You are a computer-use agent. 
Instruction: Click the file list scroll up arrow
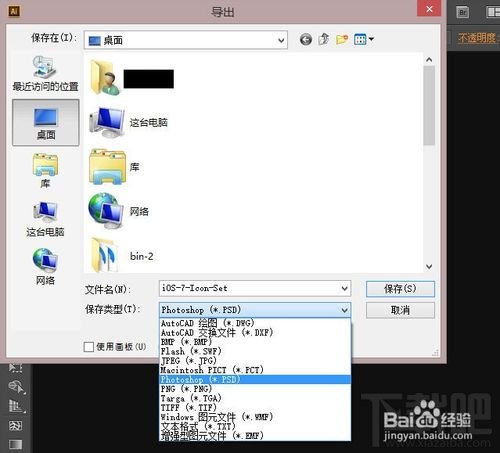point(429,60)
